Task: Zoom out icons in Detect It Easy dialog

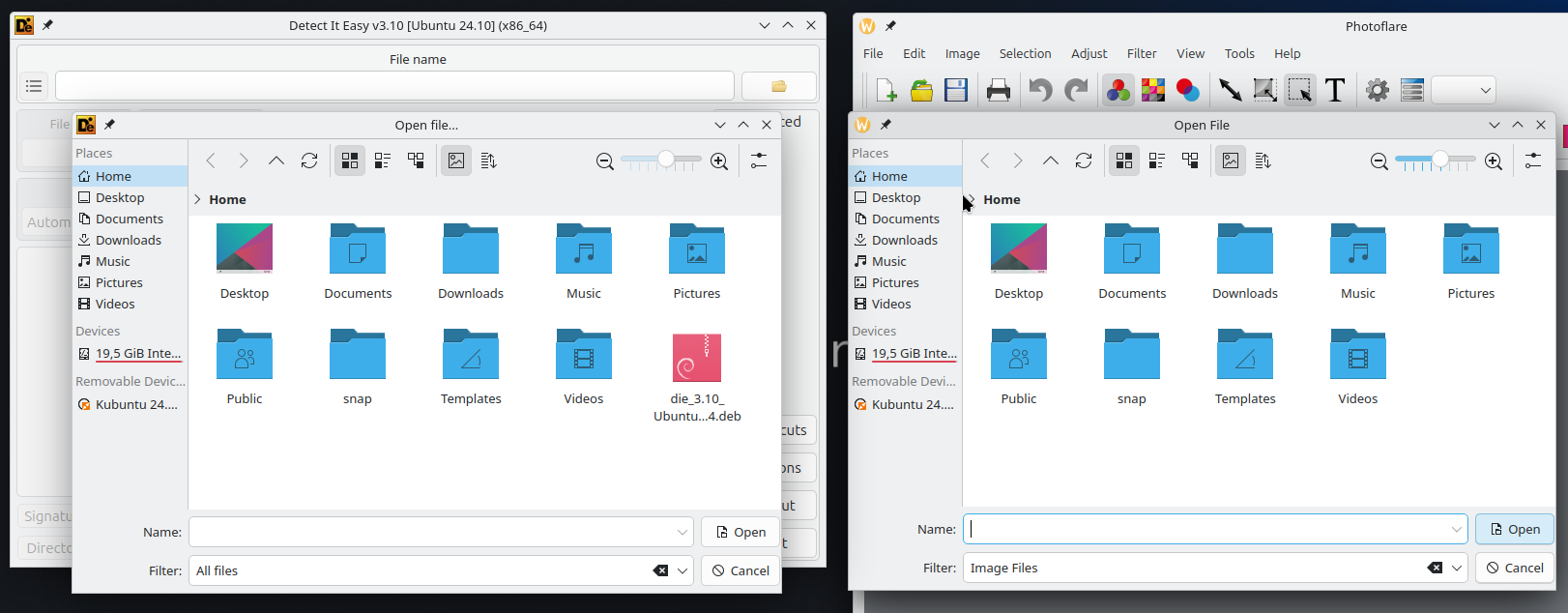Action: (605, 161)
